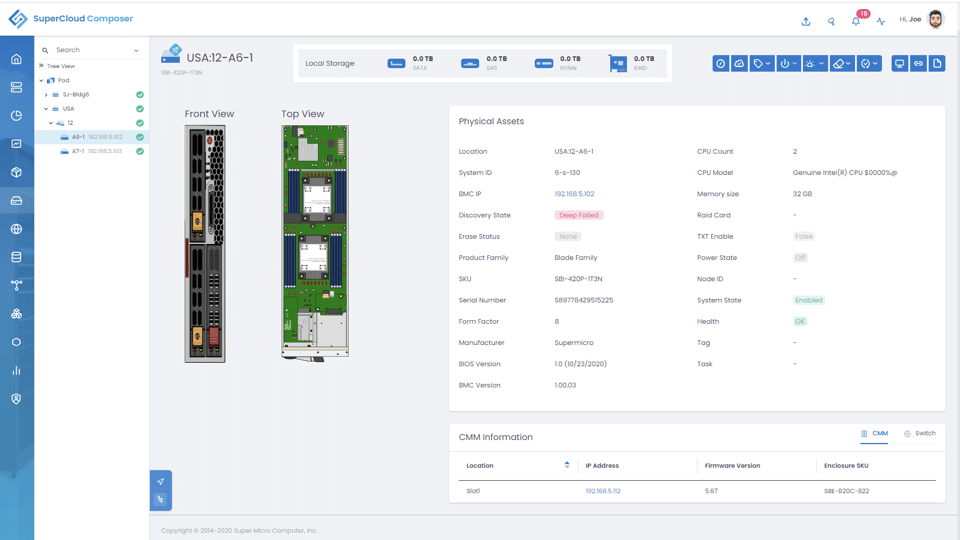Open BMC IP link 192.168.5.102

[x=574, y=194]
